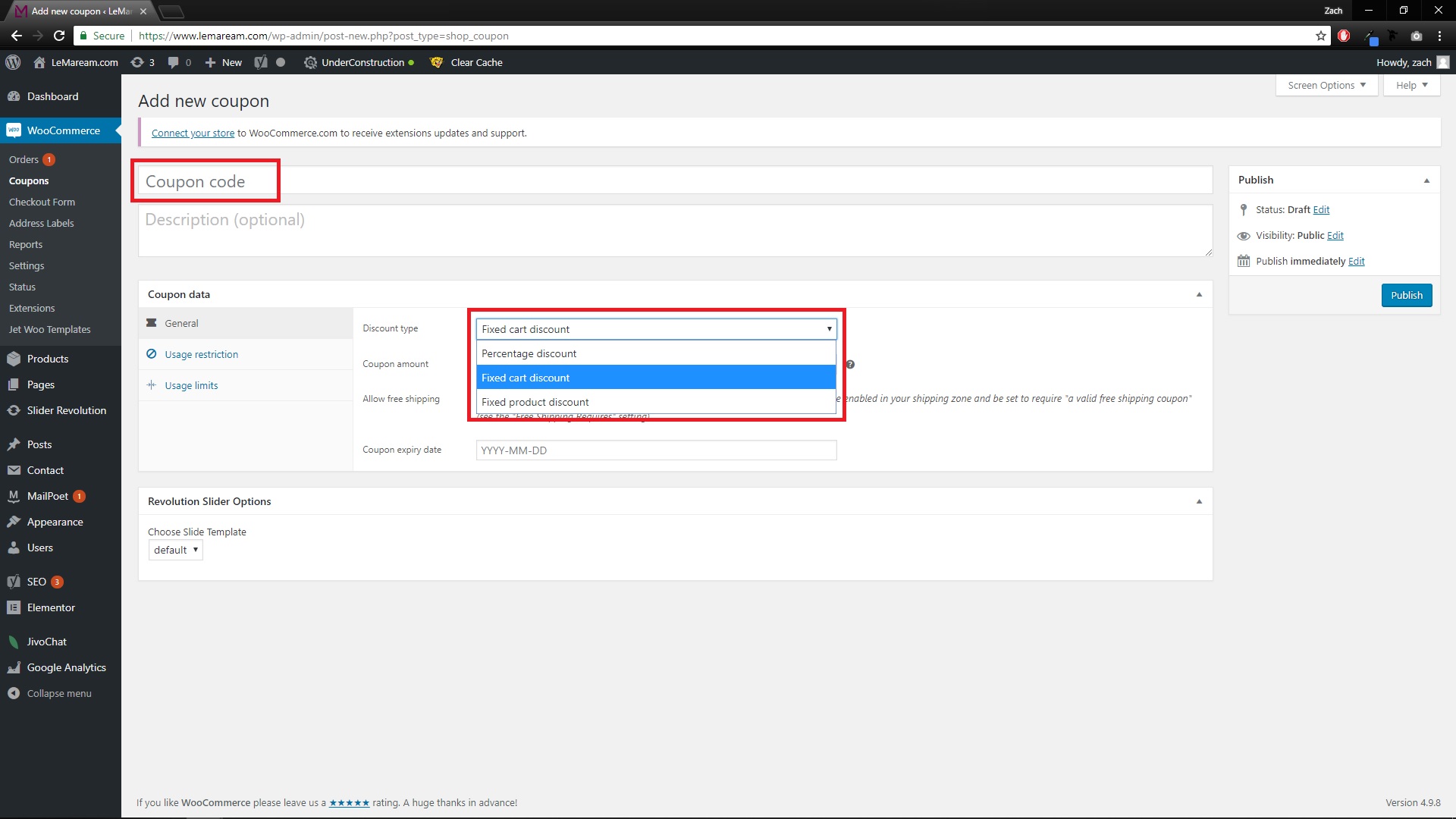Click the Appearance brush icon

click(x=14, y=522)
